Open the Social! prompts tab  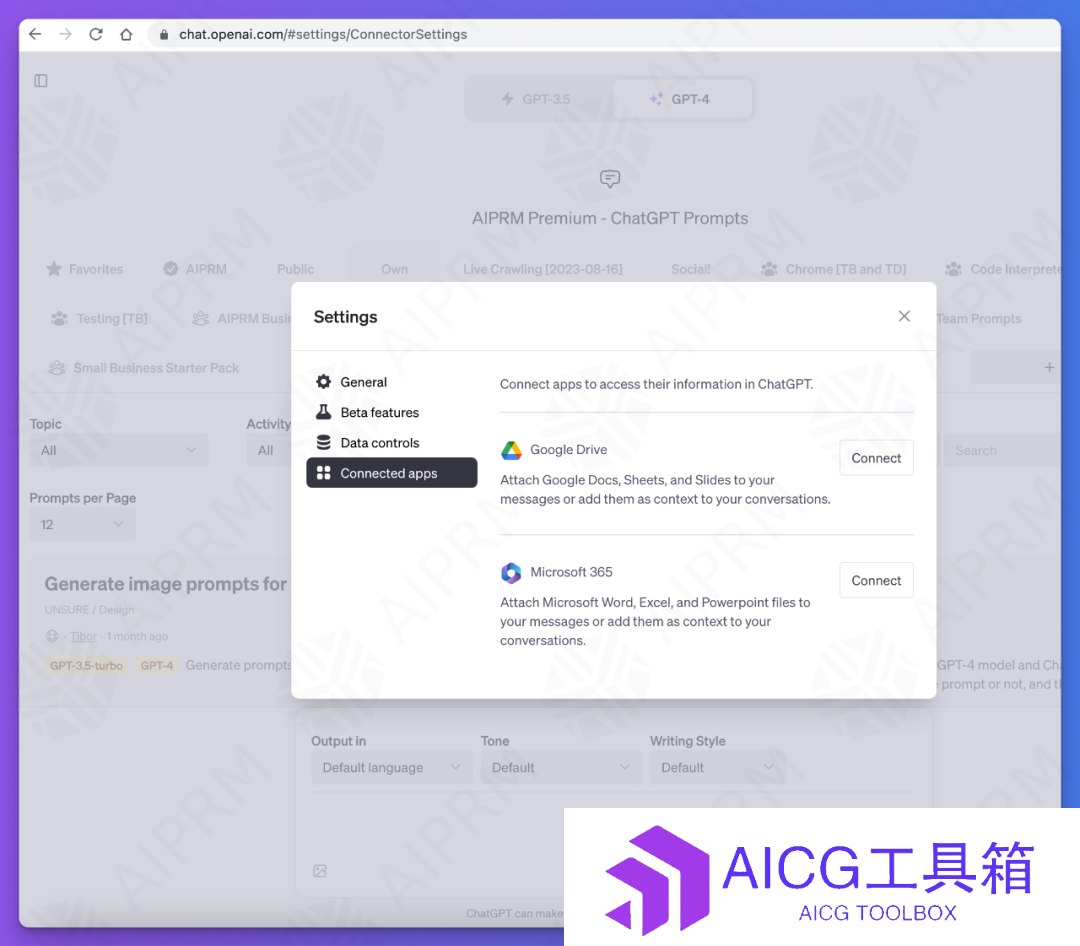pyautogui.click(x=691, y=269)
